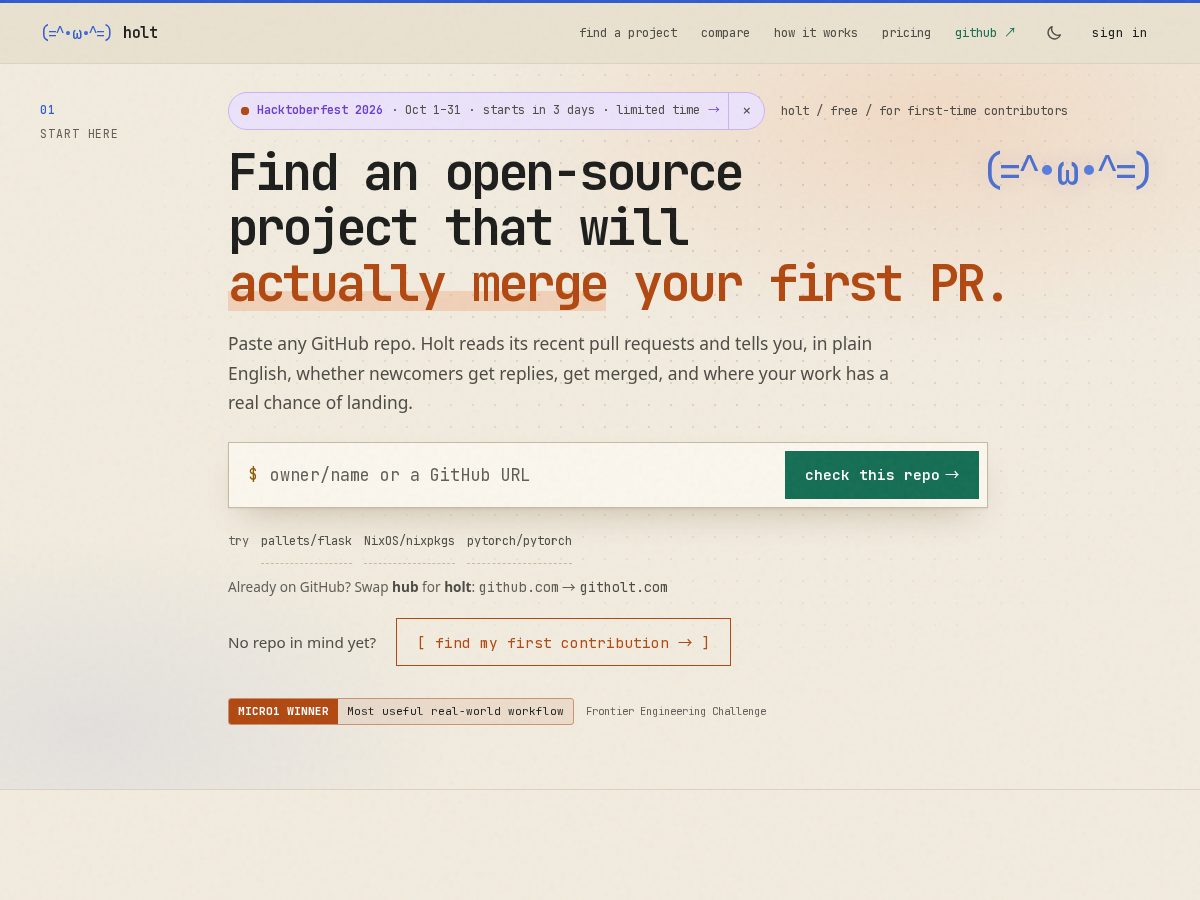Image resolution: width=1200 pixels, height=900 pixels.
Task: Select the 'Frontier Engineering Challenge' text
Action: [676, 712]
